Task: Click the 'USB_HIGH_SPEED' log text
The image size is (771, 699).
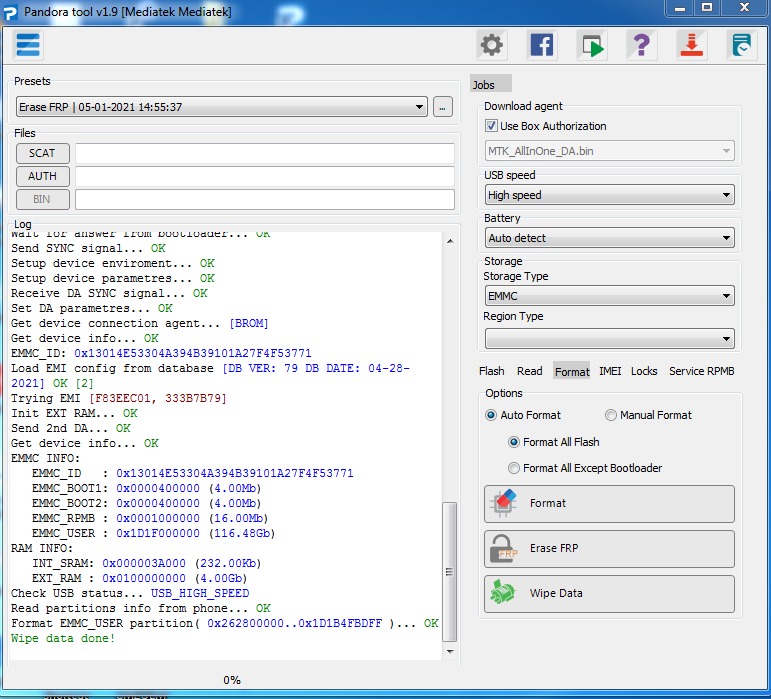Action: [x=200, y=593]
